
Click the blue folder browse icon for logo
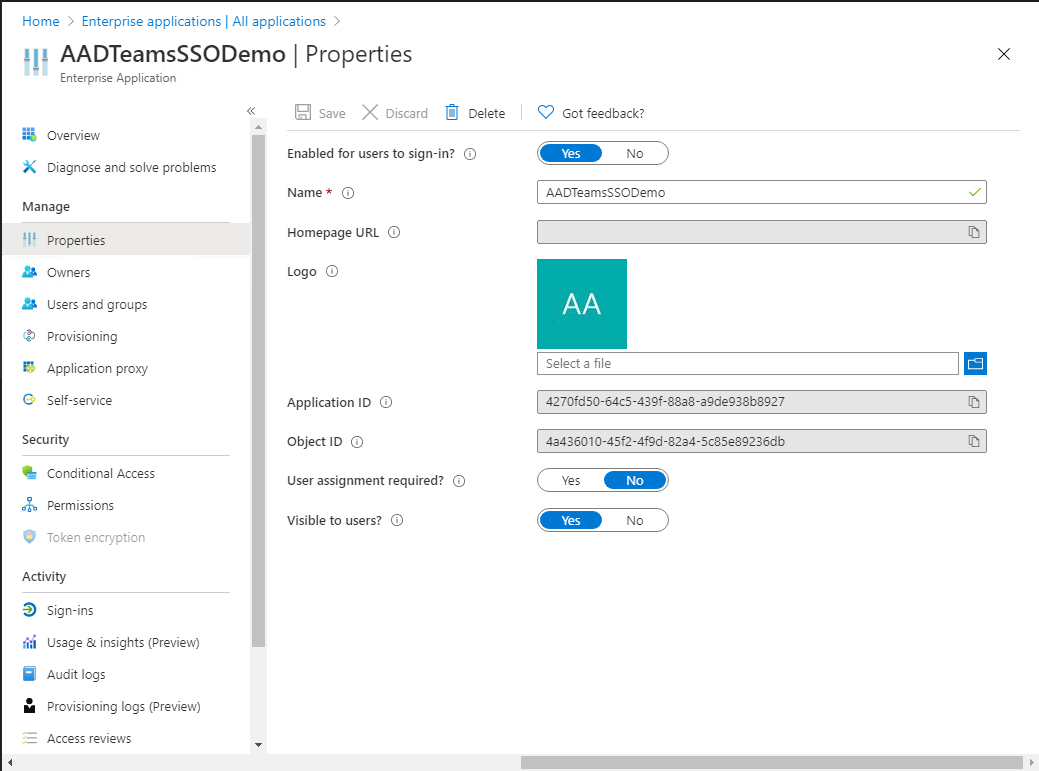[x=975, y=363]
